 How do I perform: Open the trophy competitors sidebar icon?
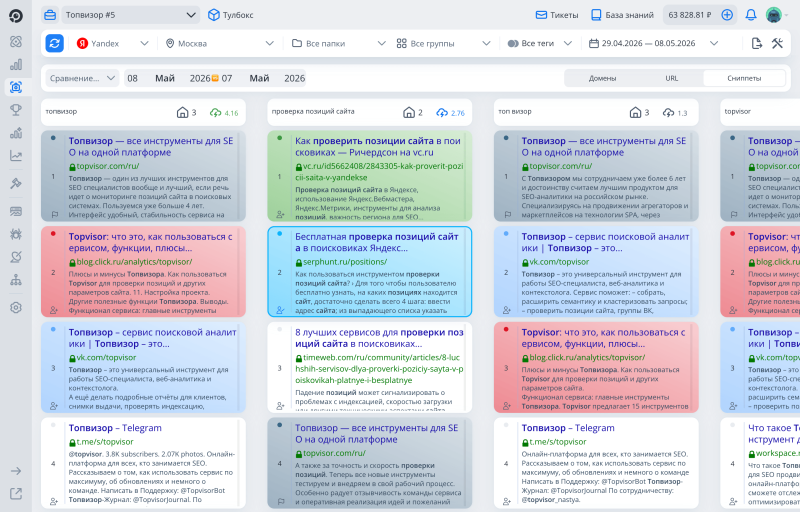(x=16, y=109)
